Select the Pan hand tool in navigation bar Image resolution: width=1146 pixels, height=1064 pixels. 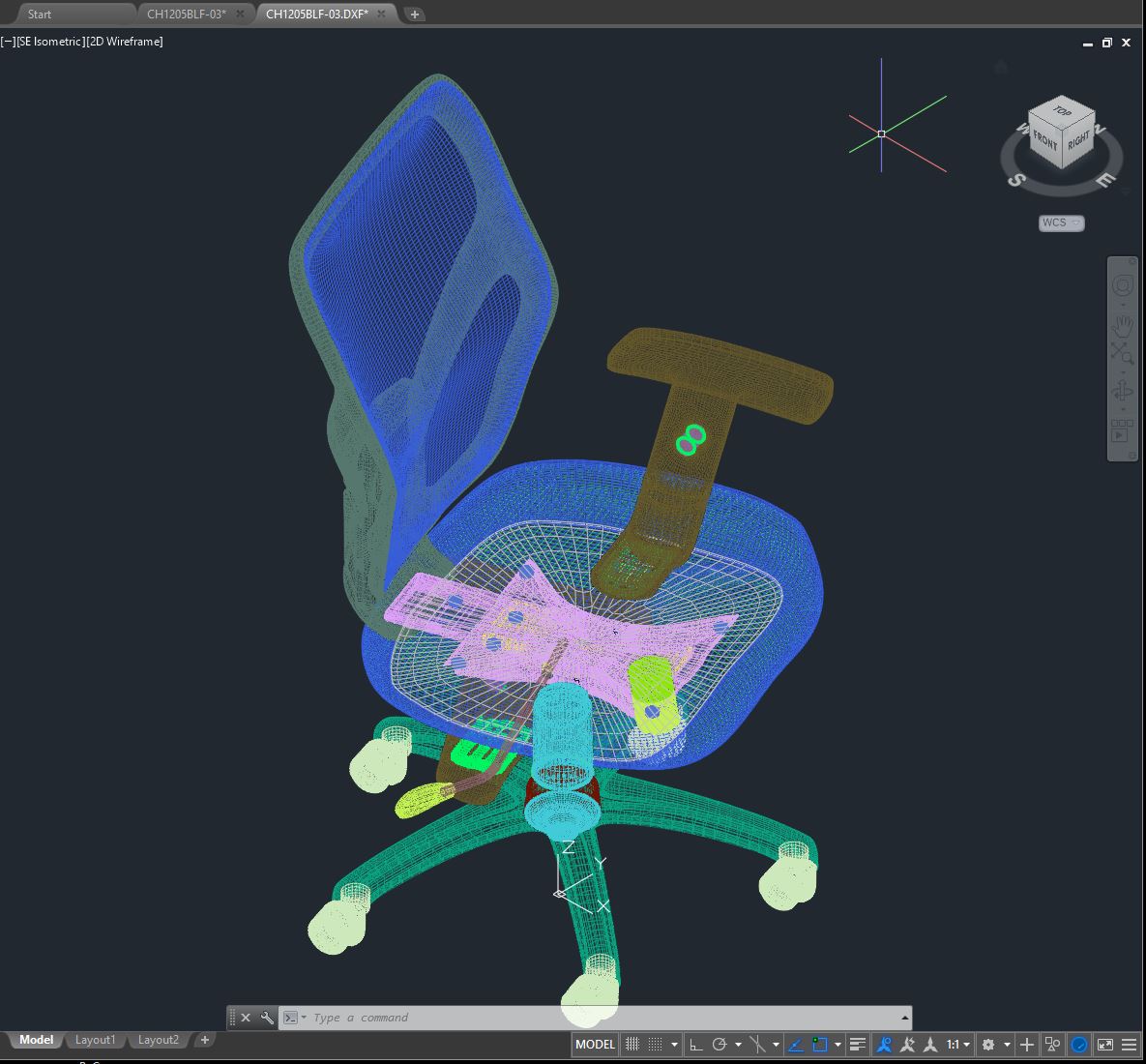click(1122, 325)
